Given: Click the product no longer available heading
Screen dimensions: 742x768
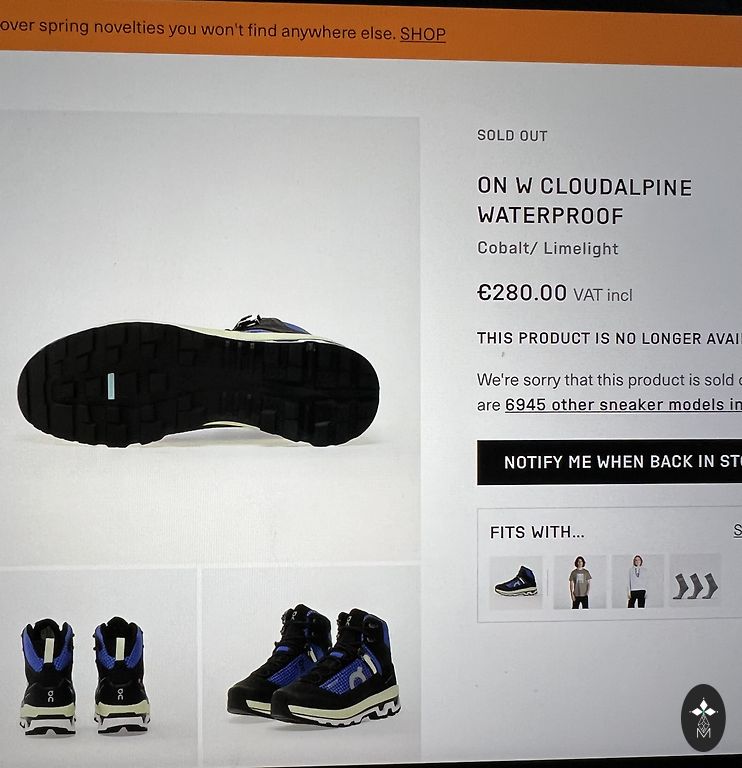Looking at the screenshot, I should [x=609, y=338].
